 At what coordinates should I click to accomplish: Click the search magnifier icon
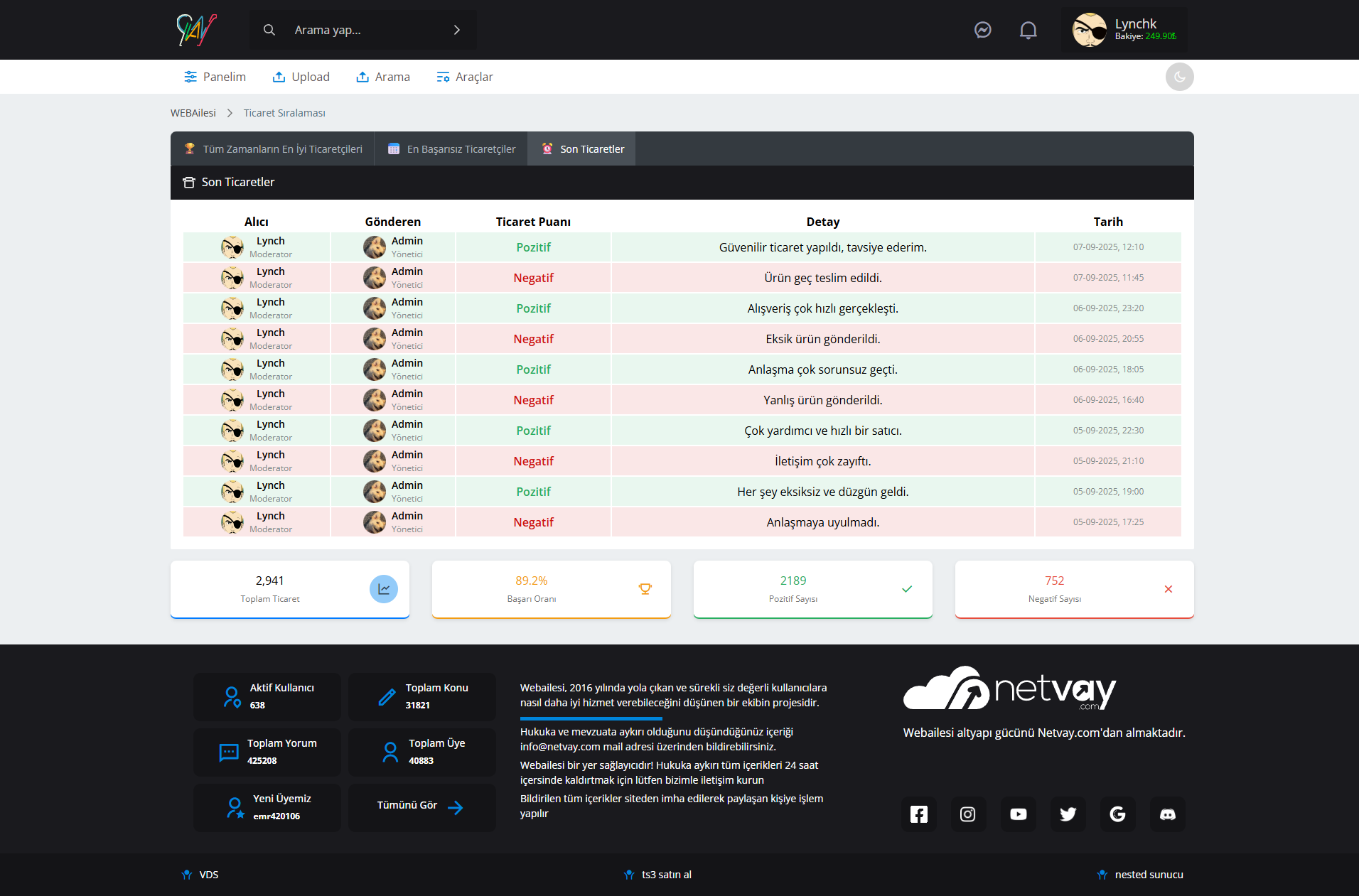pyautogui.click(x=269, y=30)
